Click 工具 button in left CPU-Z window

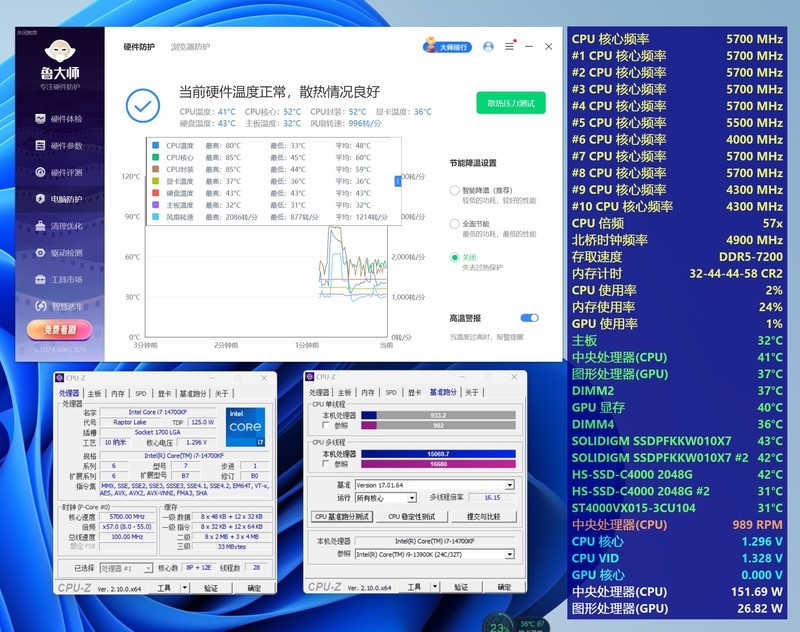(x=164, y=588)
